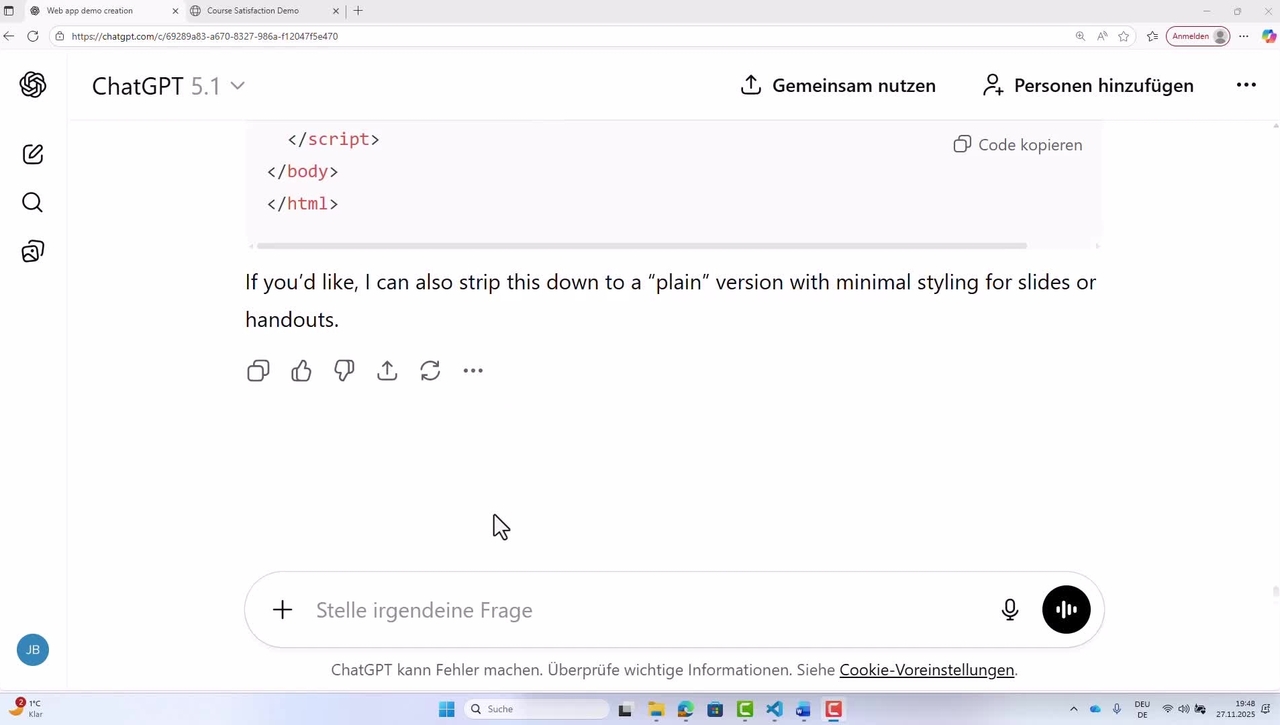Open the Cookie-Voreinstellungen link
The image size is (1280, 725).
point(926,670)
